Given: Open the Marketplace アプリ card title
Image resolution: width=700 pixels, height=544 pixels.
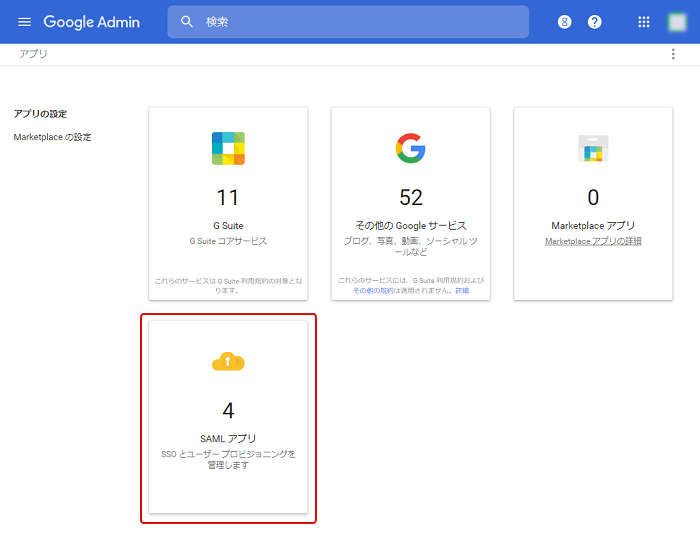Looking at the screenshot, I should (x=593, y=225).
